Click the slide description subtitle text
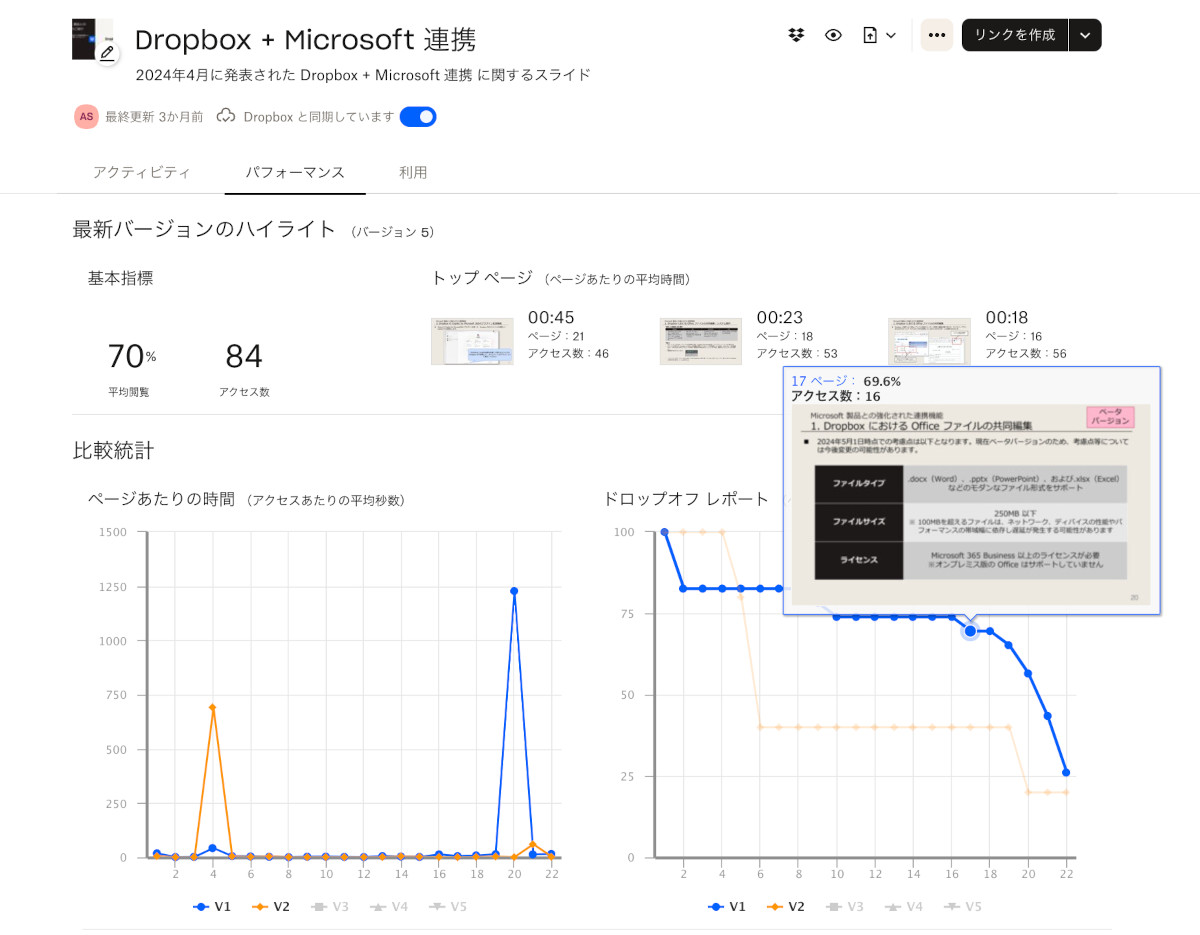The height and width of the screenshot is (935, 1200). point(364,74)
